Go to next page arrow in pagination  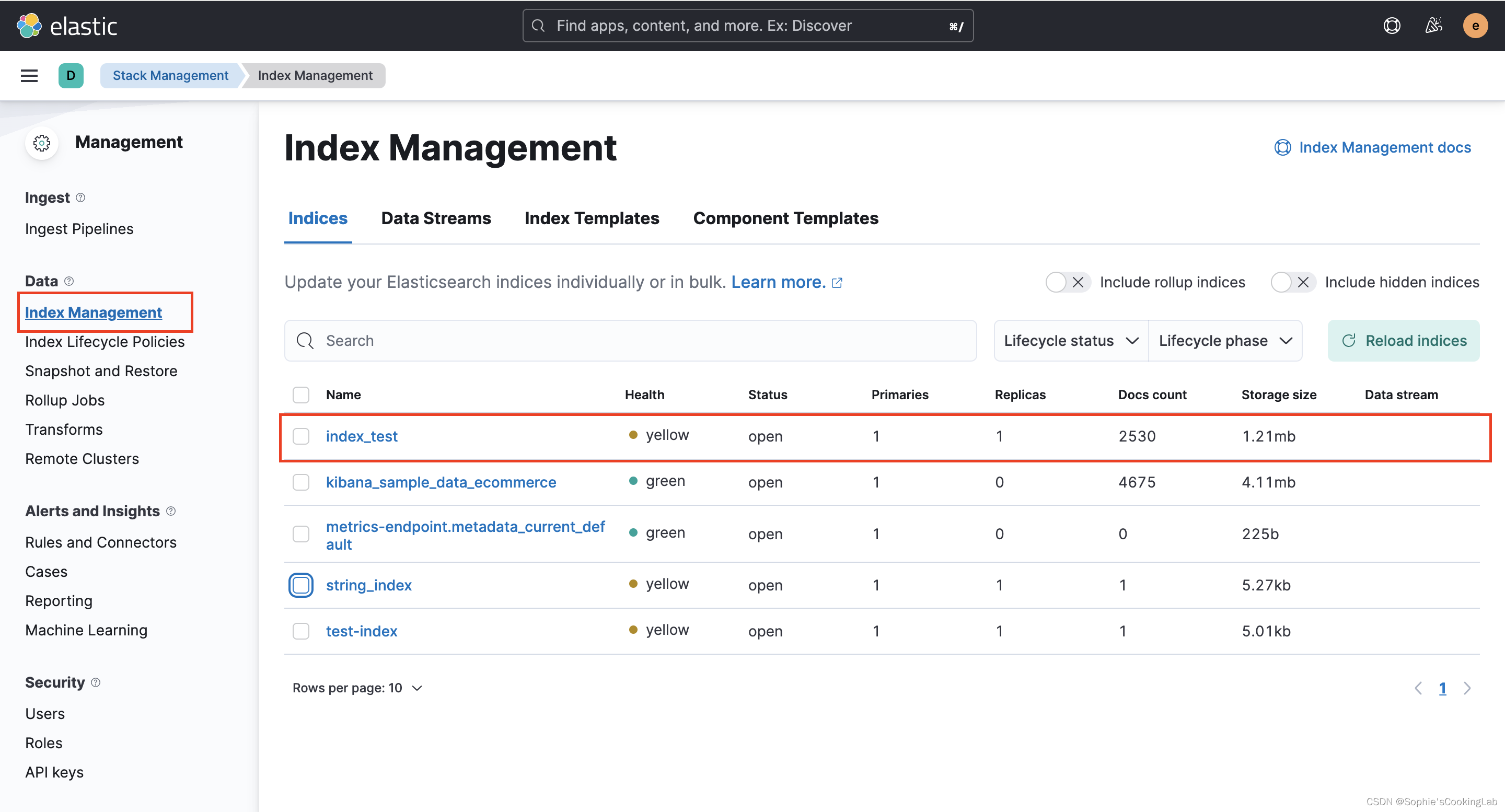coord(1467,688)
